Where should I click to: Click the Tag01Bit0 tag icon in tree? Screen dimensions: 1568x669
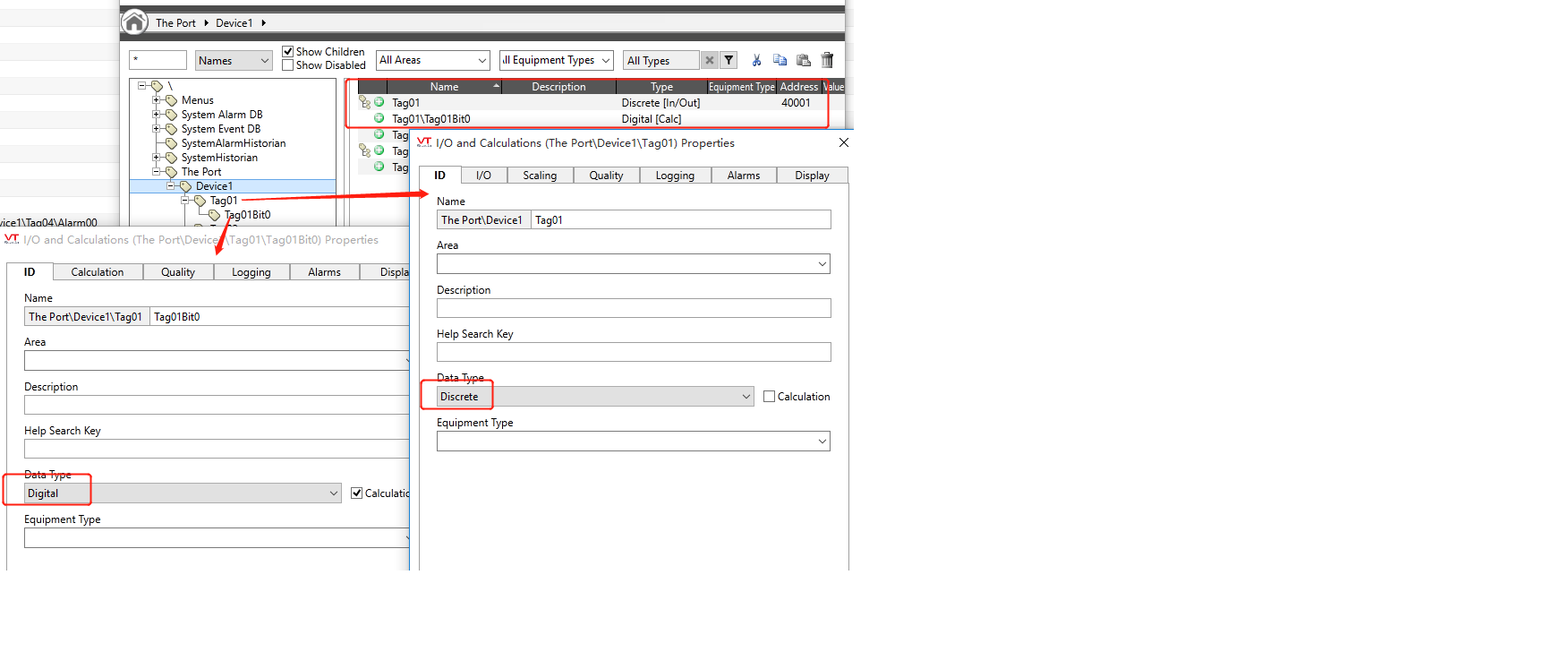(x=214, y=215)
